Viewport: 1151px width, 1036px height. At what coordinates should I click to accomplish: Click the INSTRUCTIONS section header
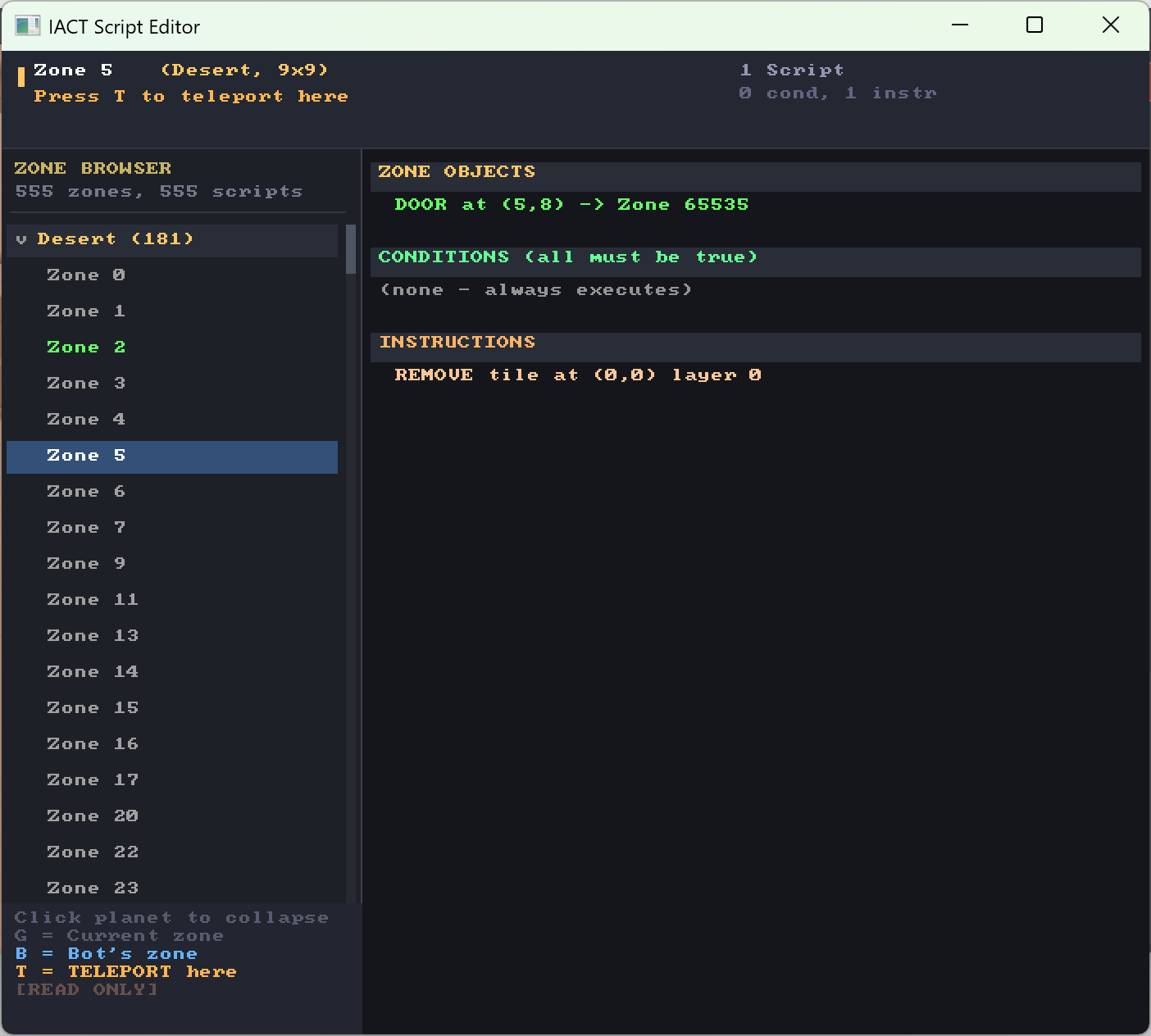[756, 347]
